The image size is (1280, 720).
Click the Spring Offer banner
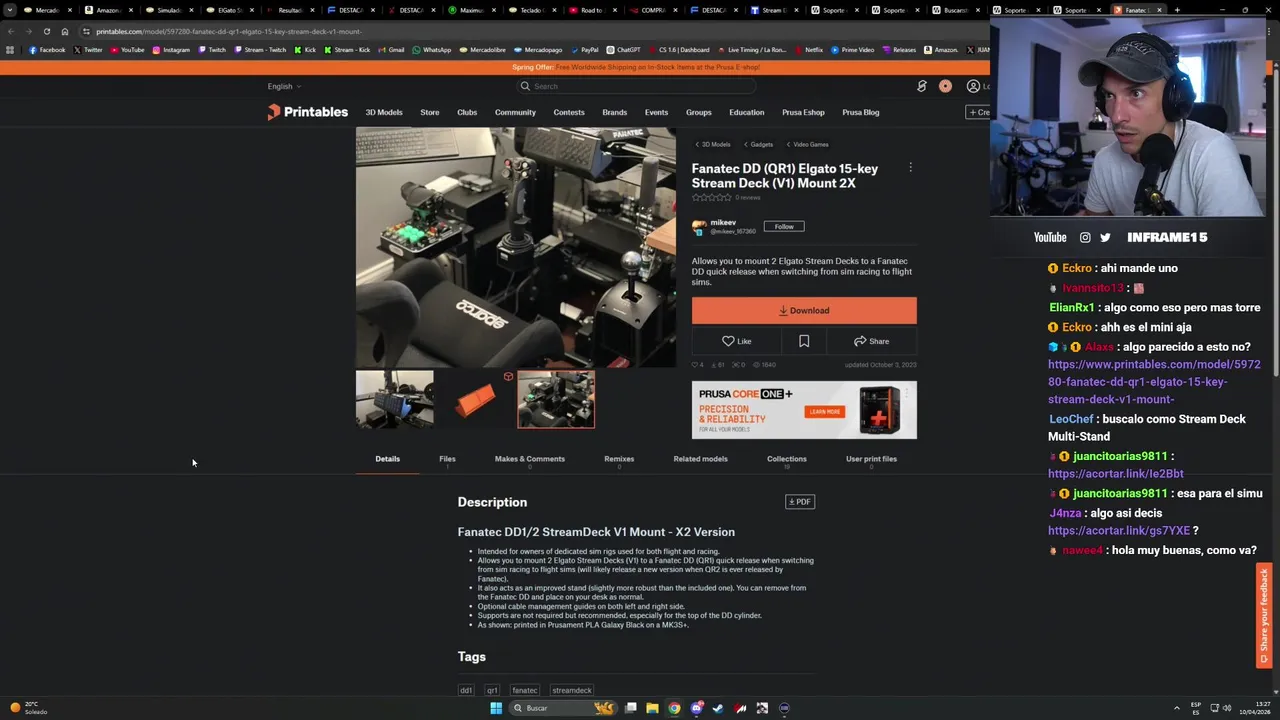click(636, 67)
